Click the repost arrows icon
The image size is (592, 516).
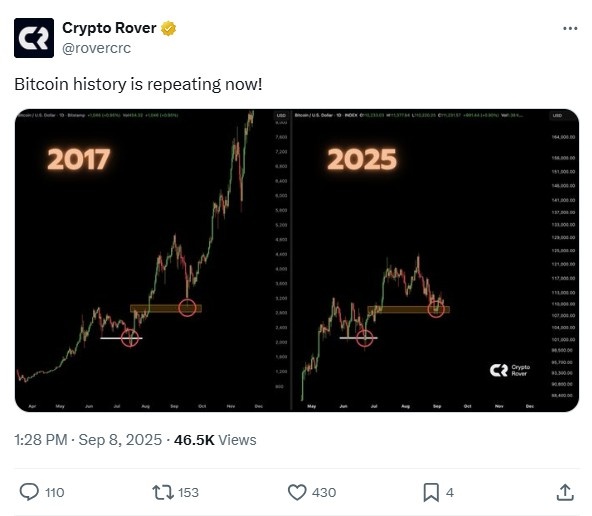[x=163, y=492]
